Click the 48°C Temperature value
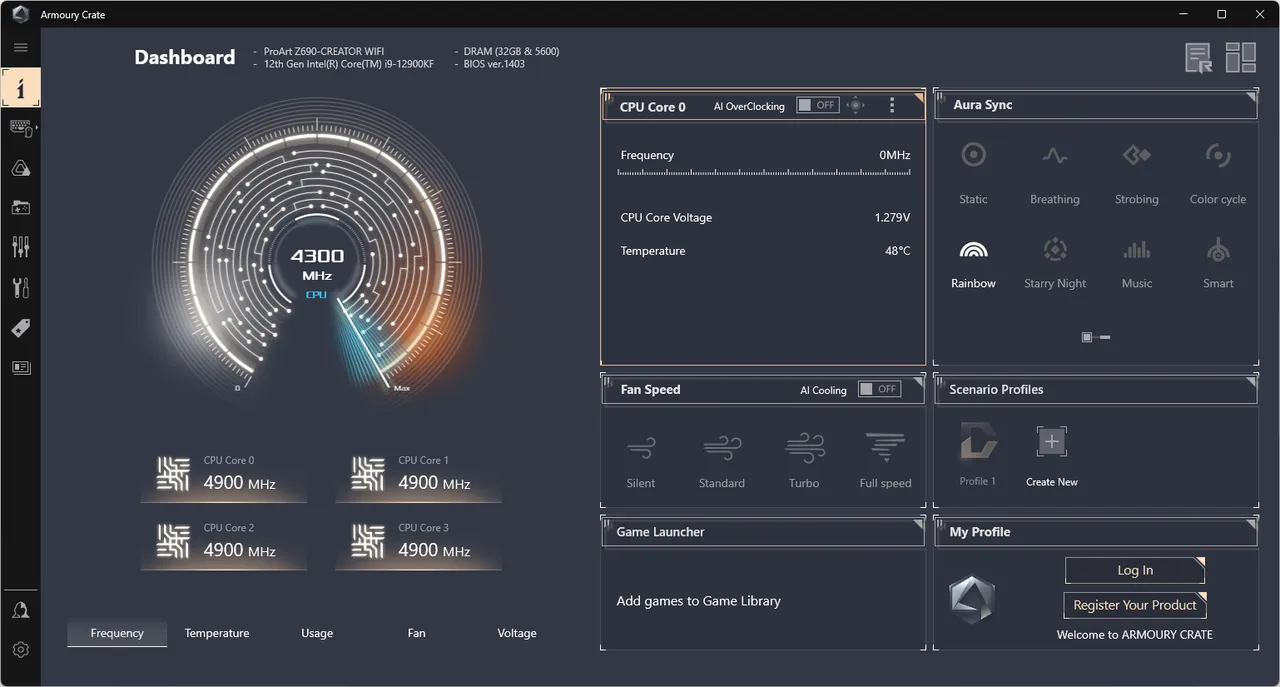Viewport: 1280px width, 687px height. 898,251
